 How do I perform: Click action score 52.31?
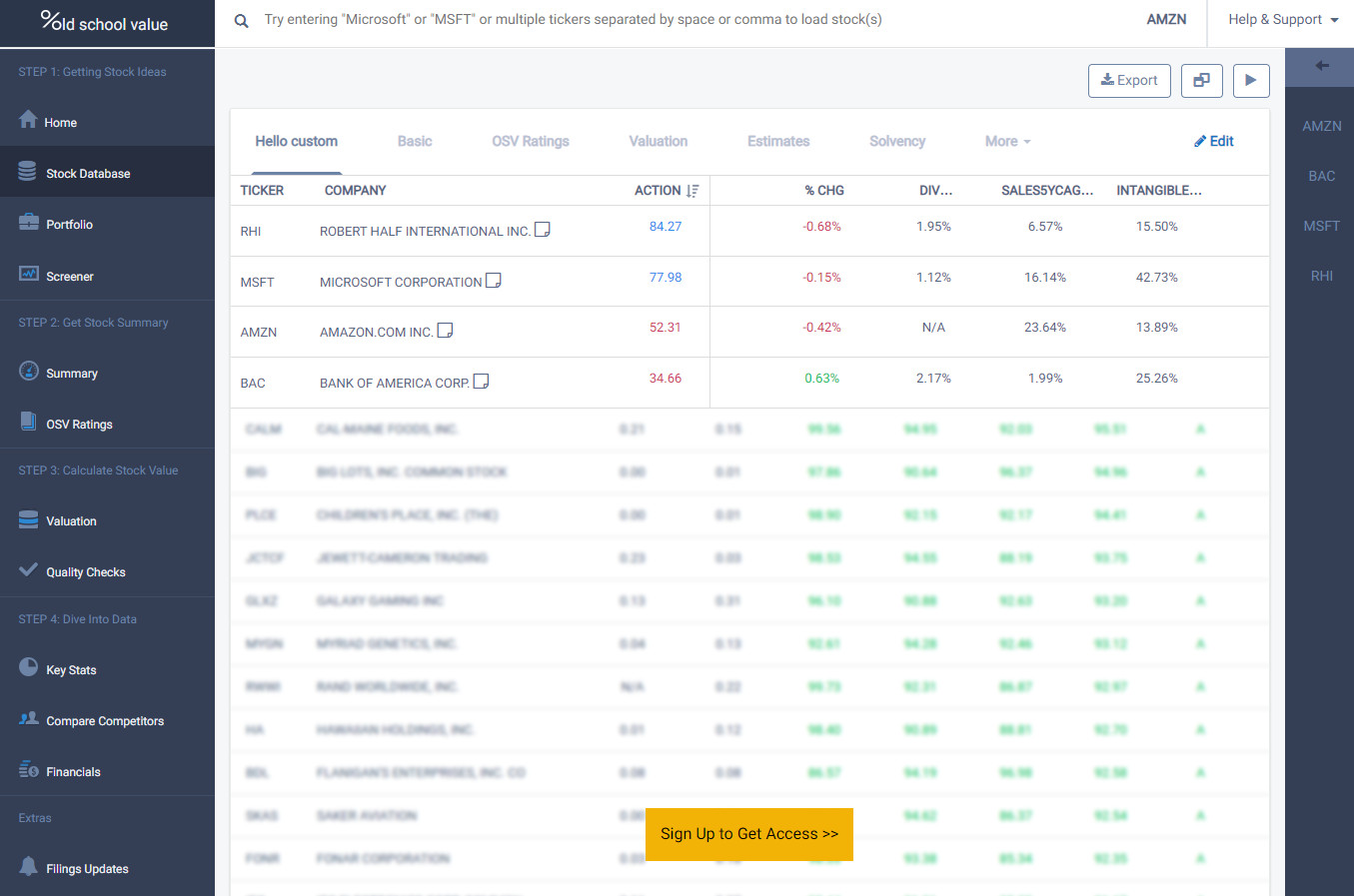[x=666, y=328]
